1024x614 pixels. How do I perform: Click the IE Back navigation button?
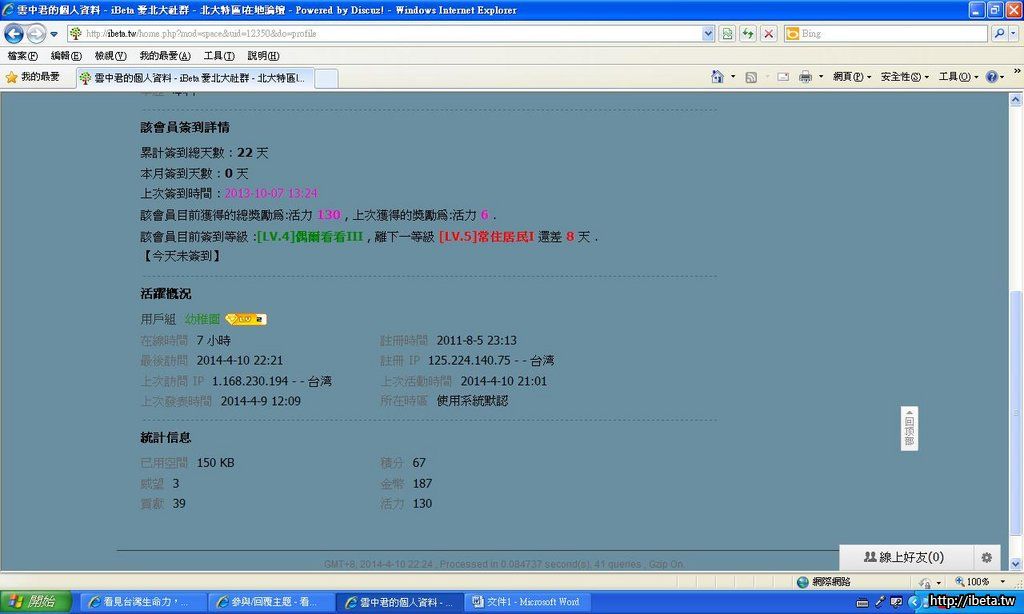point(14,33)
